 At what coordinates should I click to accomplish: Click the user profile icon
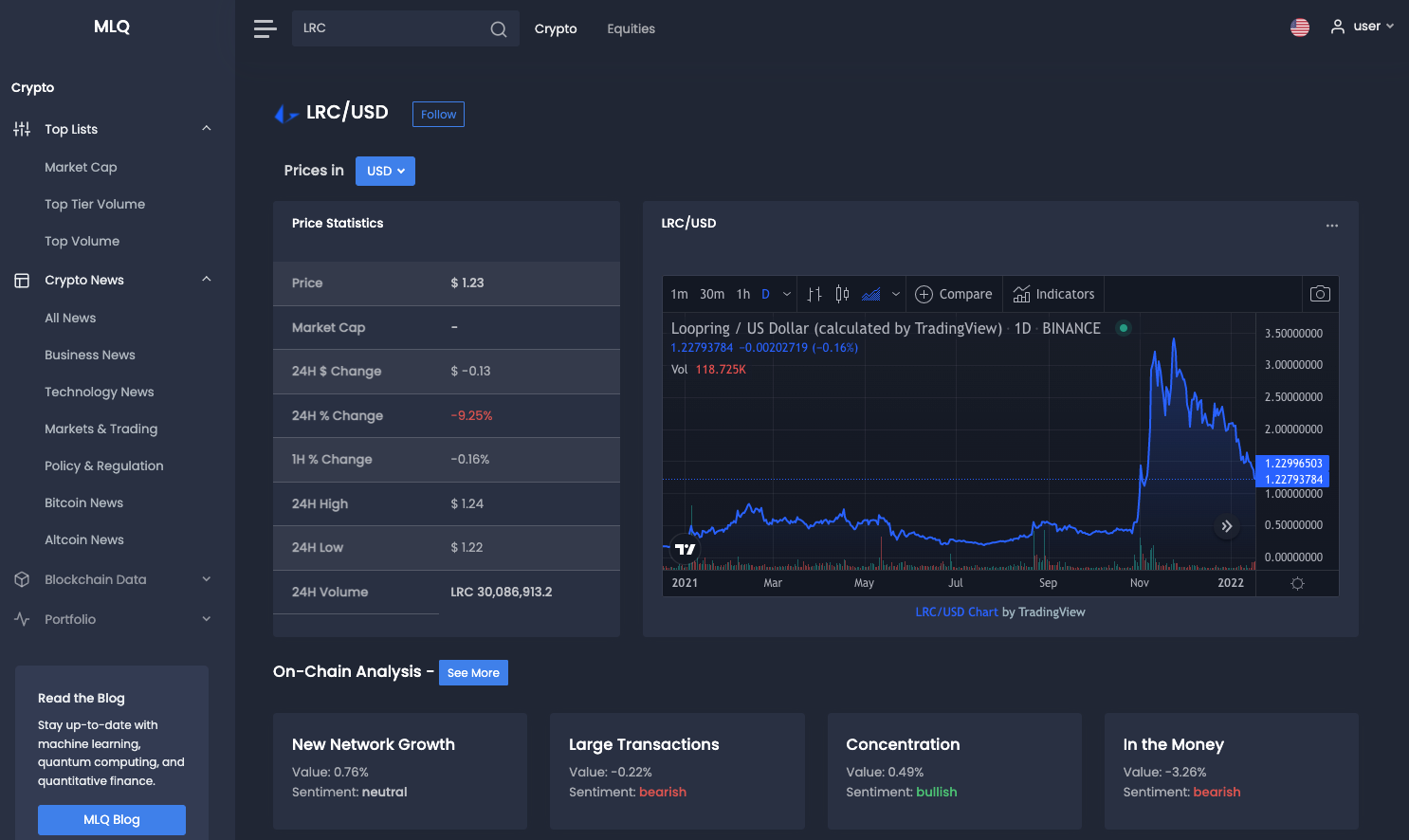(x=1338, y=27)
